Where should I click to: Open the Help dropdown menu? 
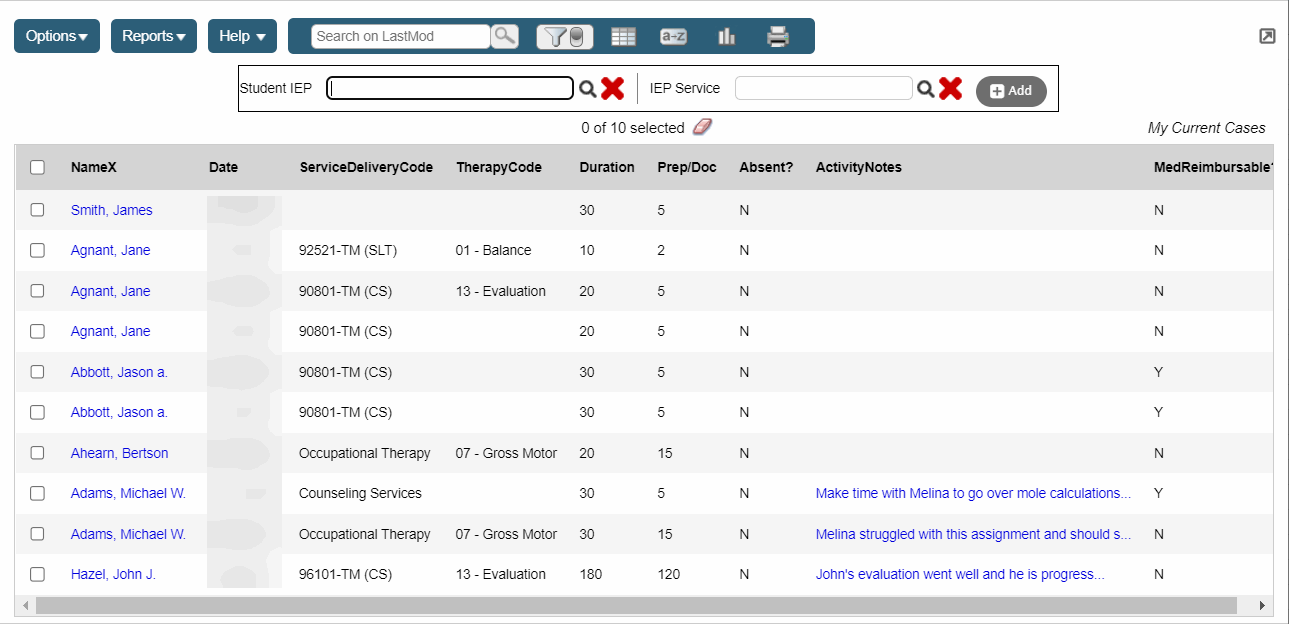tap(242, 36)
